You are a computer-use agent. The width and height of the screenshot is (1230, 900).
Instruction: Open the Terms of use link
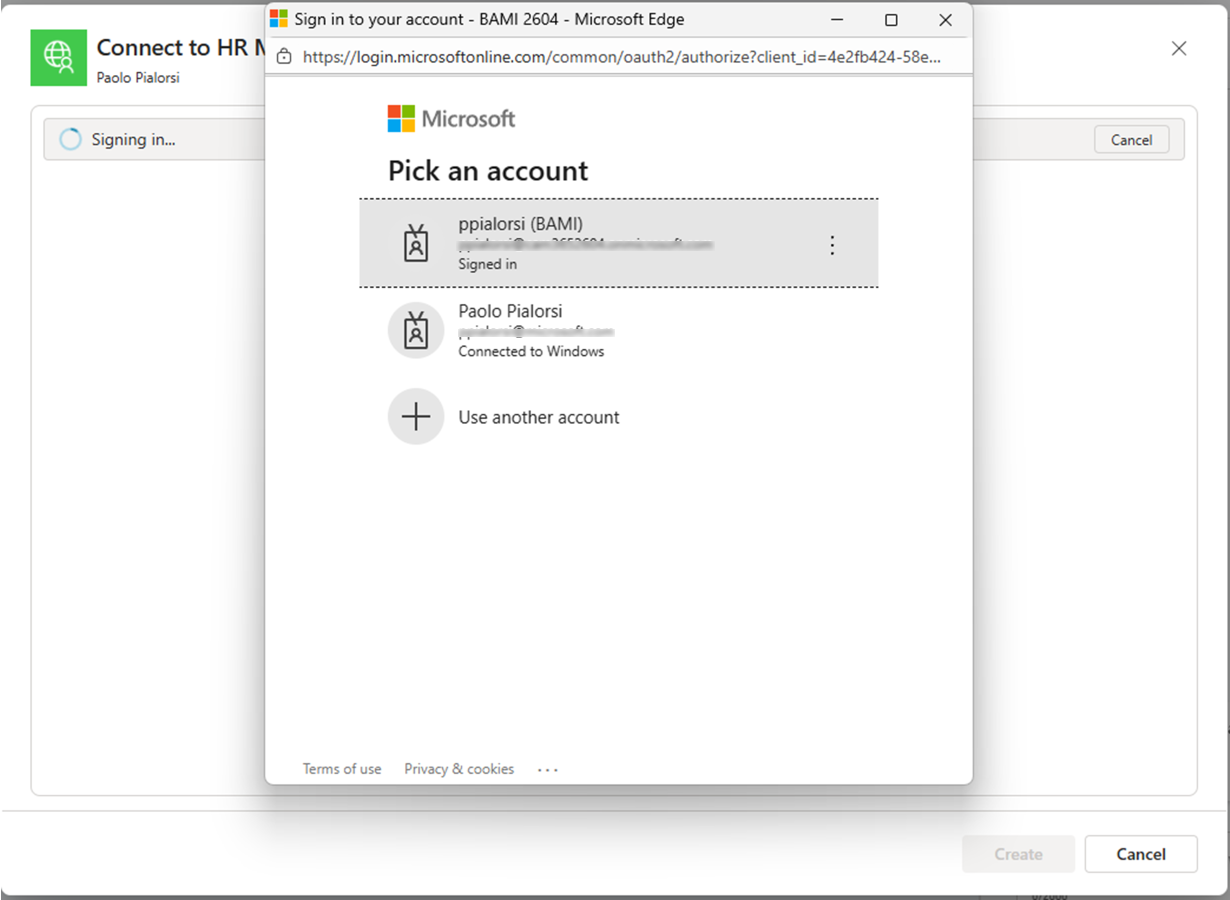(342, 769)
